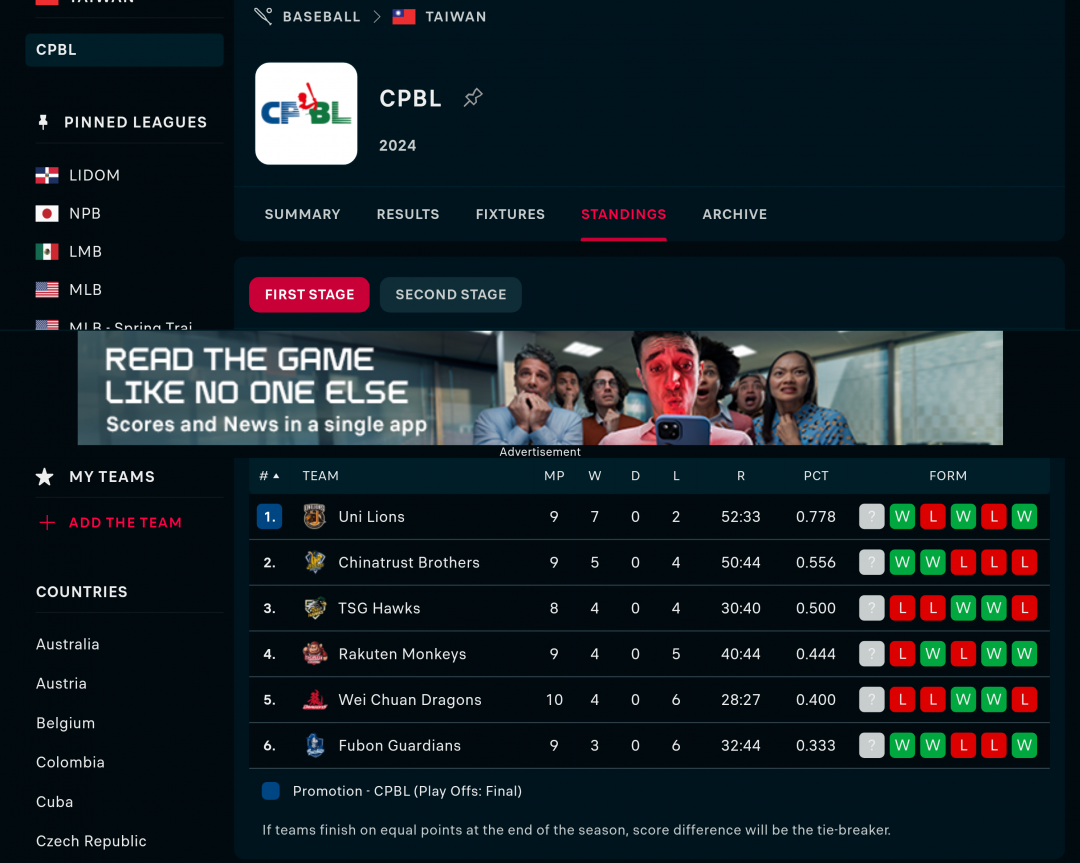Screen dimensions: 1080x863
Task: Sort standings by the # rank column
Action: pos(269,476)
